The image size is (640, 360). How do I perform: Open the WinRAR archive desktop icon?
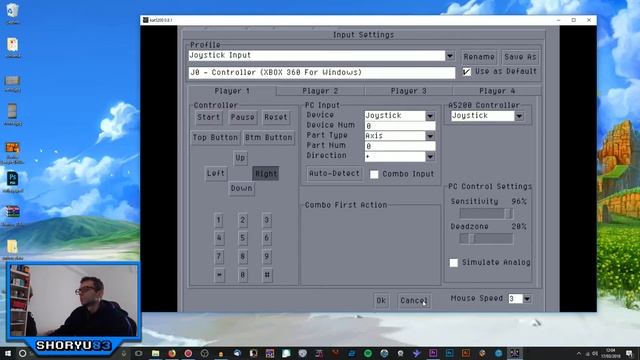click(13, 215)
